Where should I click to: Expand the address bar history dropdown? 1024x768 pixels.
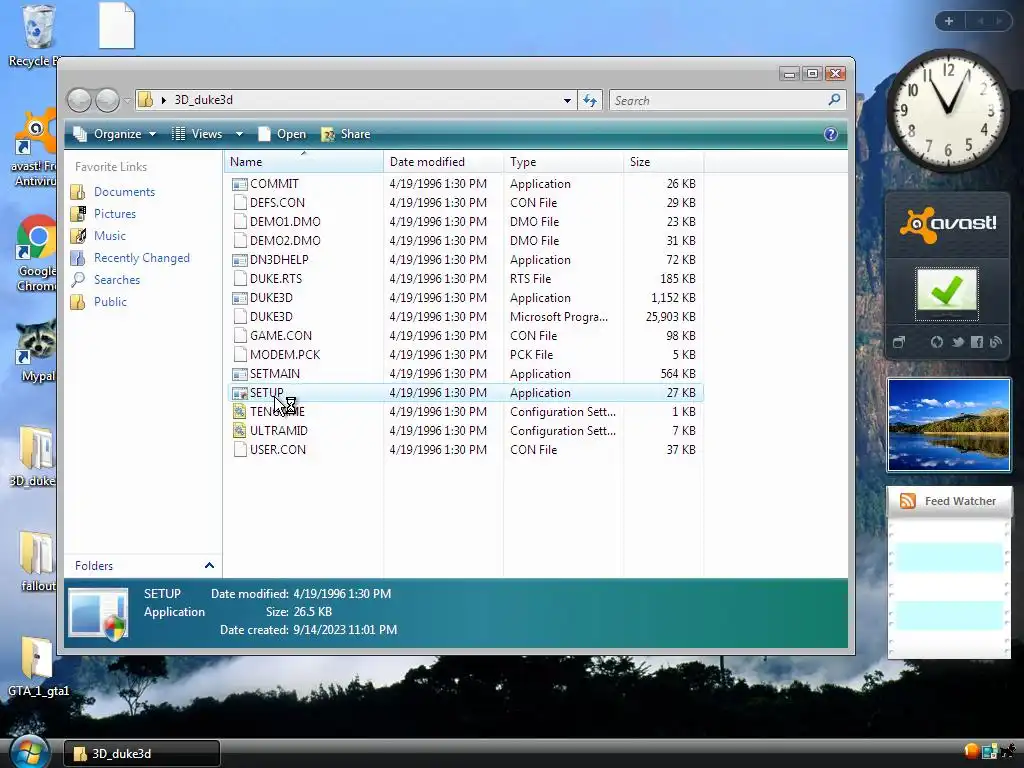tap(567, 101)
